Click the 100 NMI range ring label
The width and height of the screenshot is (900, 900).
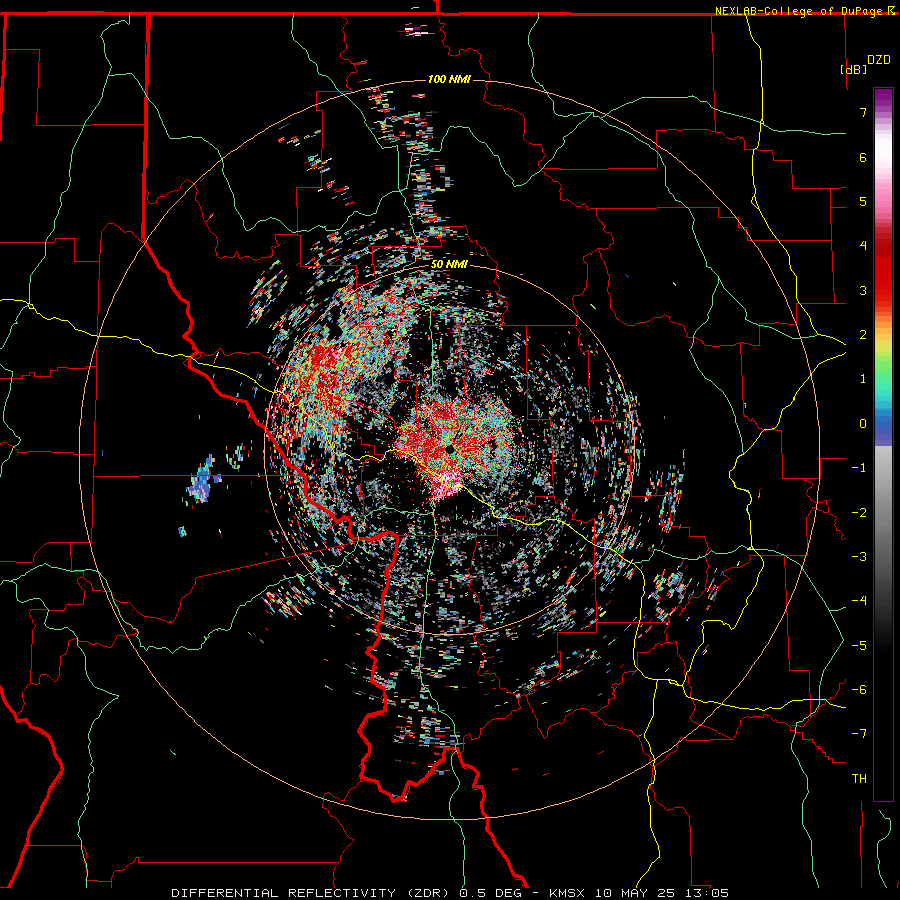[449, 79]
